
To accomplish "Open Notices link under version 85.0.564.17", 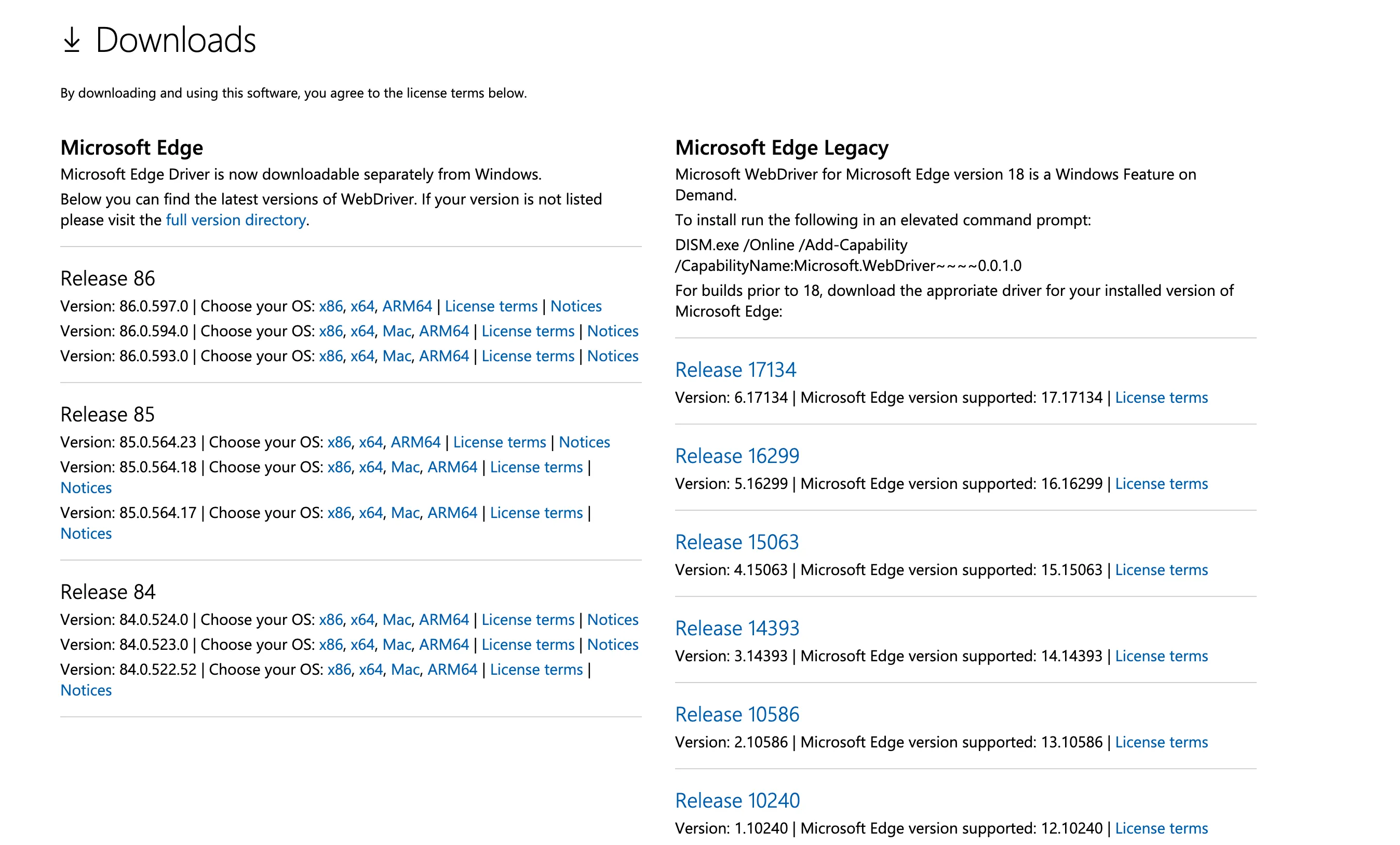I will coord(86,534).
